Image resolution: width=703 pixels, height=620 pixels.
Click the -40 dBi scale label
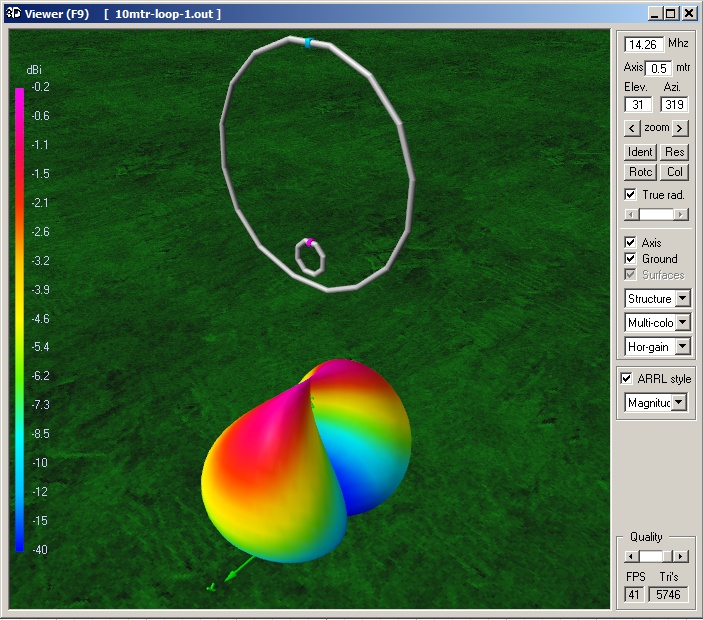coord(40,550)
